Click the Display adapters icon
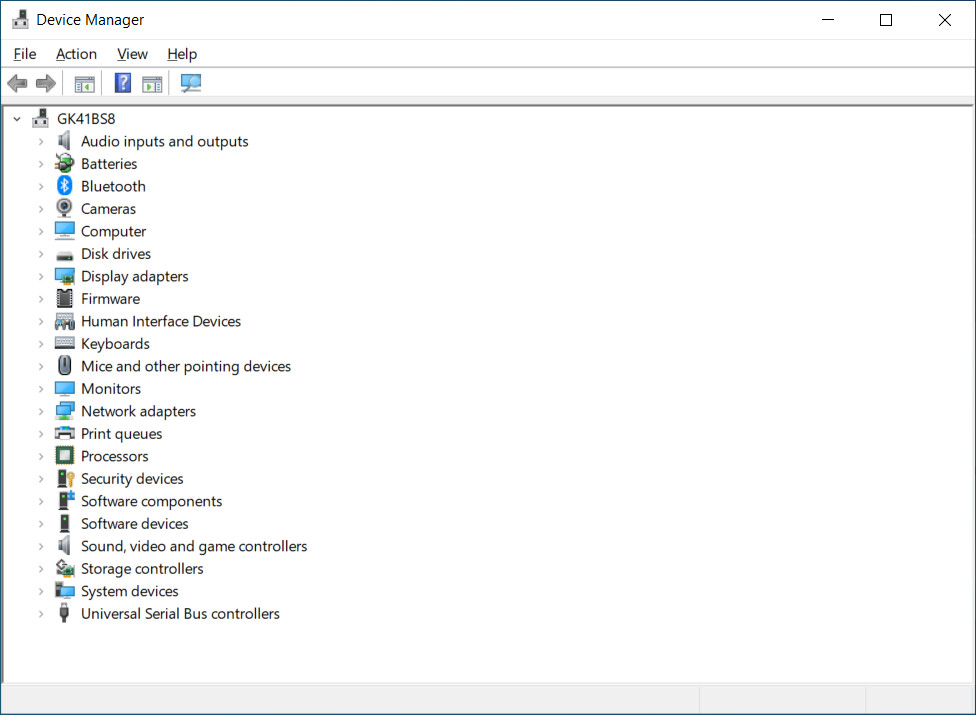Screen dimensions: 976x715 click(64, 276)
